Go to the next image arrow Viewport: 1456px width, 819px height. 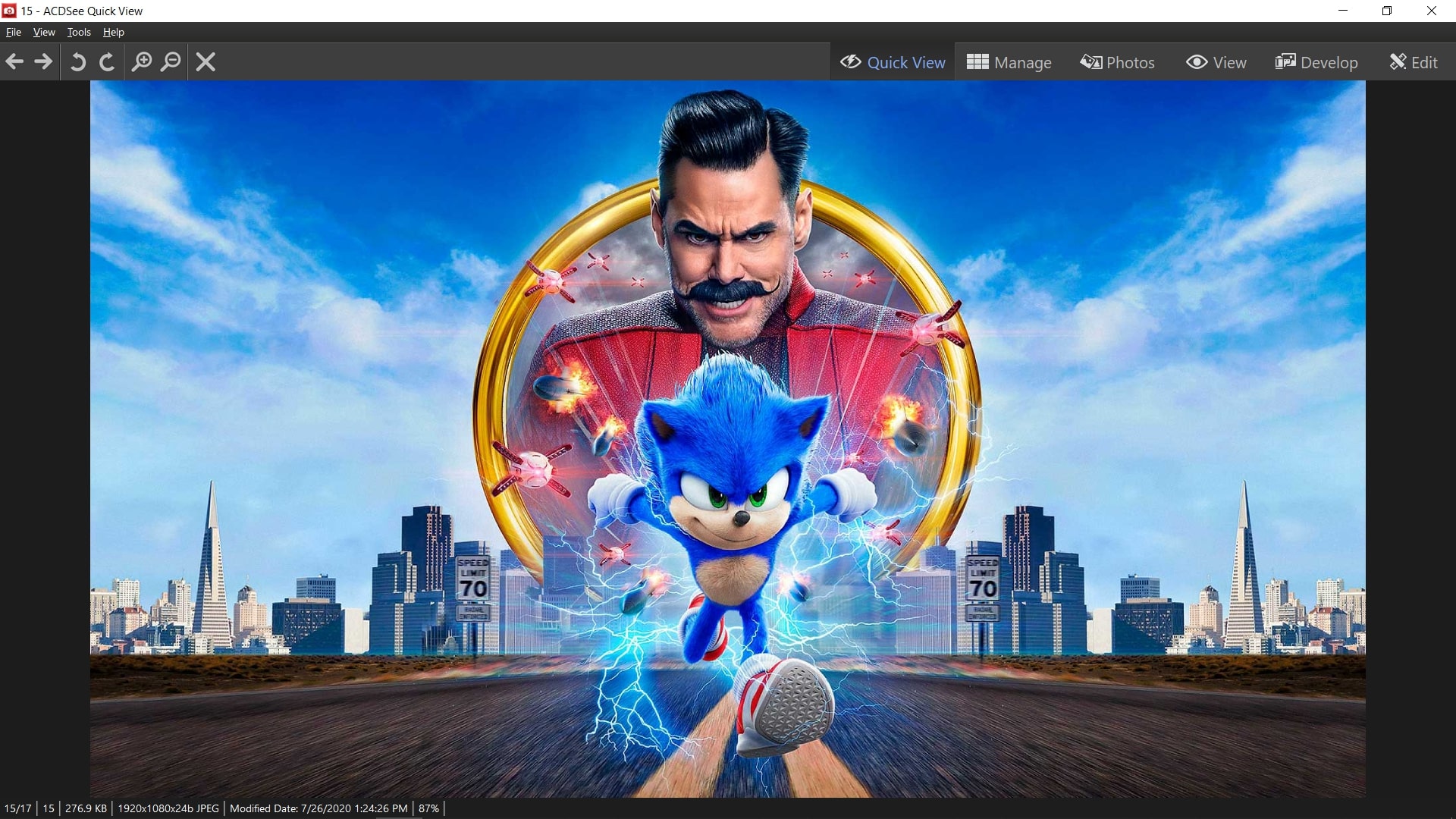44,61
